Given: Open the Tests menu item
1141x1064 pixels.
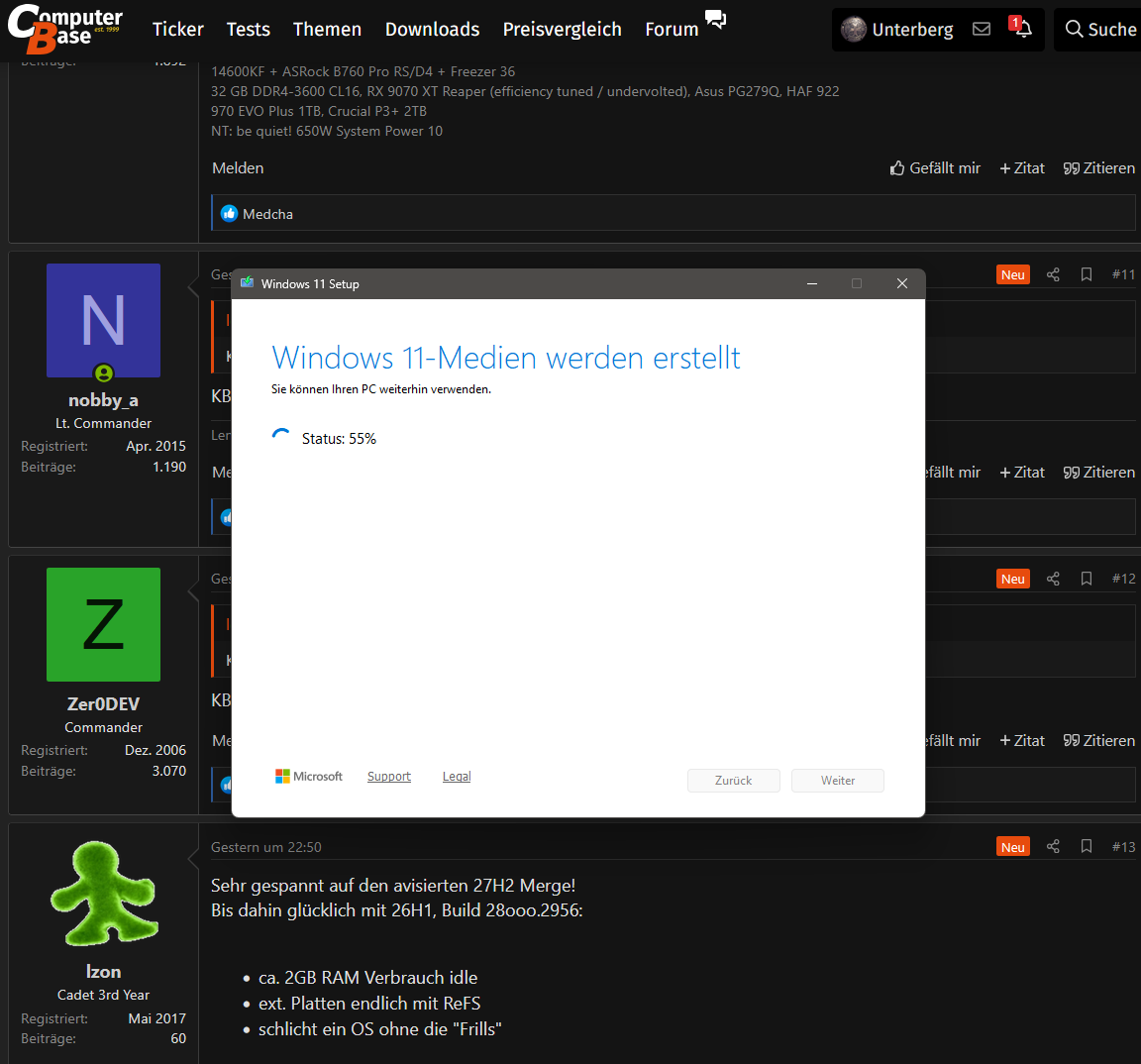Looking at the screenshot, I should coord(249,29).
